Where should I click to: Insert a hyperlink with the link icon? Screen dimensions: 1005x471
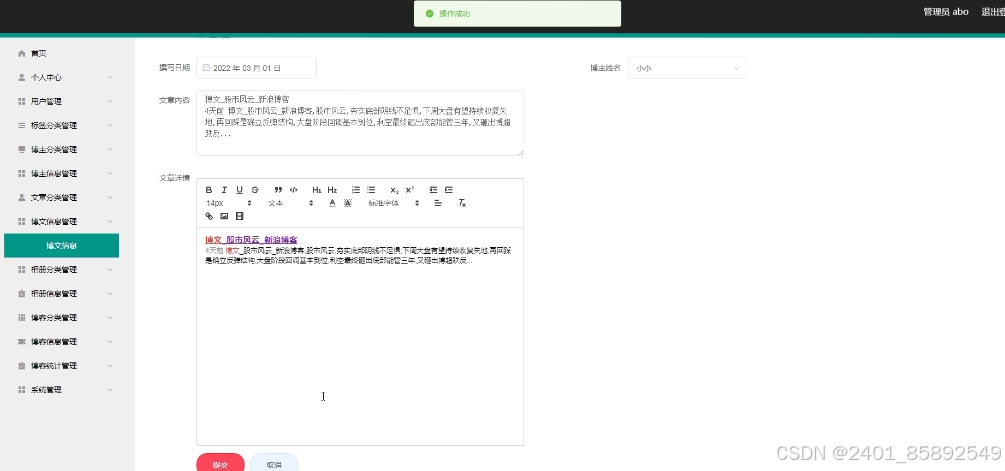coord(209,217)
